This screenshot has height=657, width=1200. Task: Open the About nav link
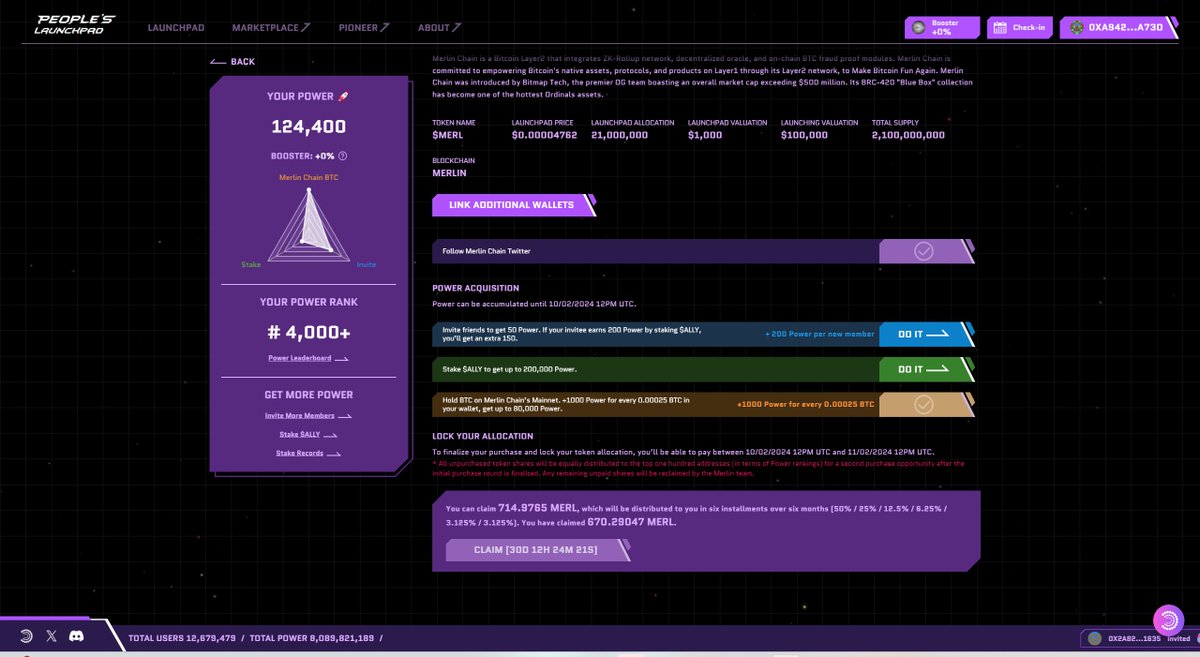coord(440,27)
